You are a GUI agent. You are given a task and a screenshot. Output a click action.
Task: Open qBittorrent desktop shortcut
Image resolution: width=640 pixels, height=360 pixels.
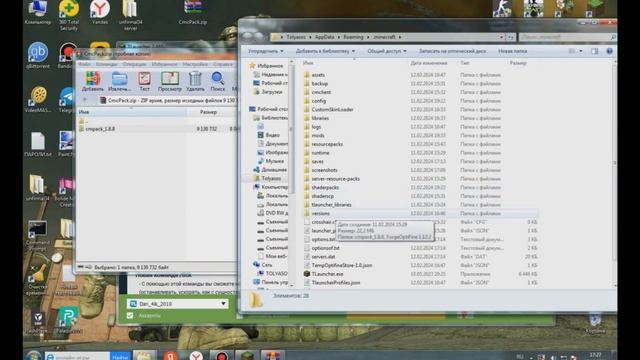pos(38,56)
